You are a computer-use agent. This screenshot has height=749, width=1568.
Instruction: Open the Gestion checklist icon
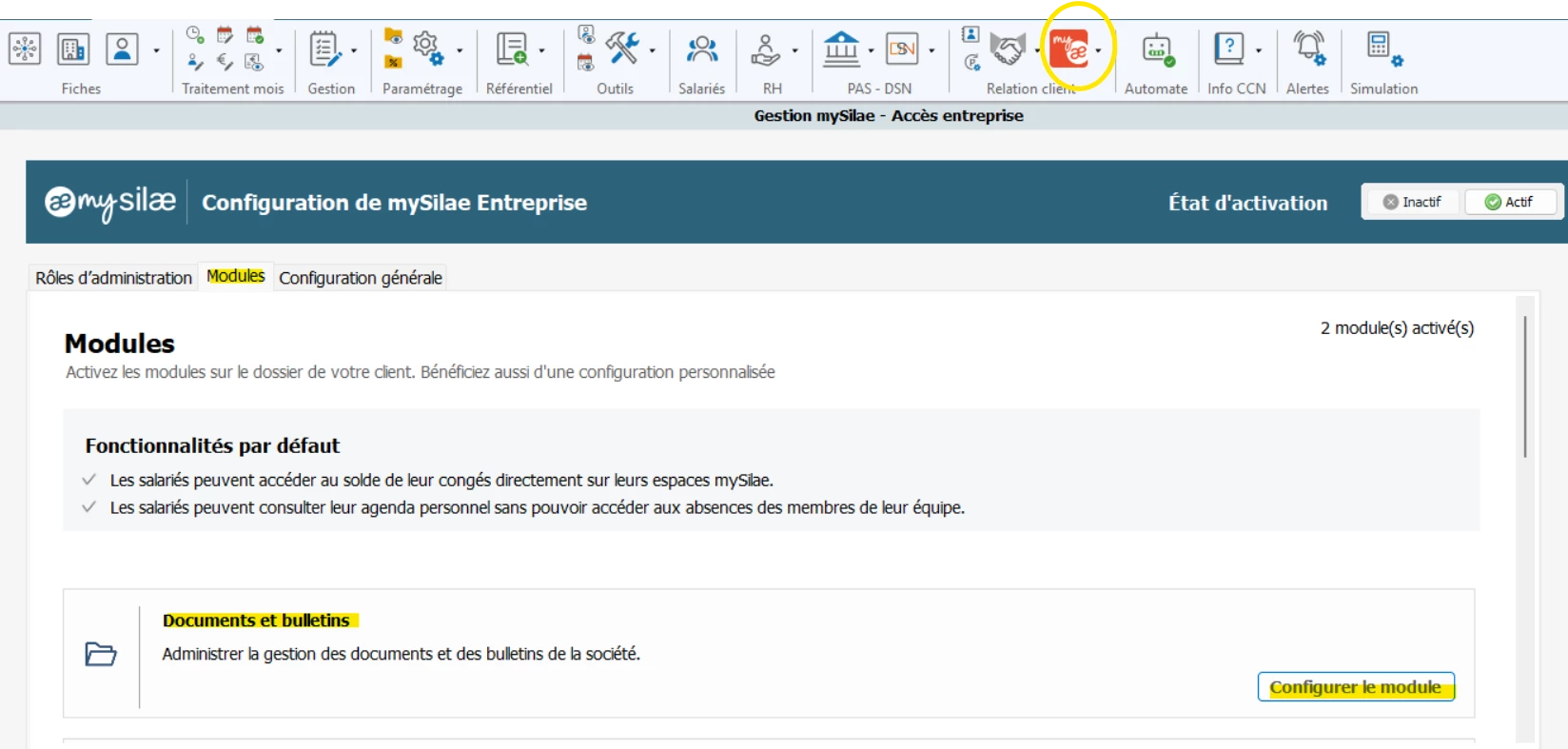[325, 49]
